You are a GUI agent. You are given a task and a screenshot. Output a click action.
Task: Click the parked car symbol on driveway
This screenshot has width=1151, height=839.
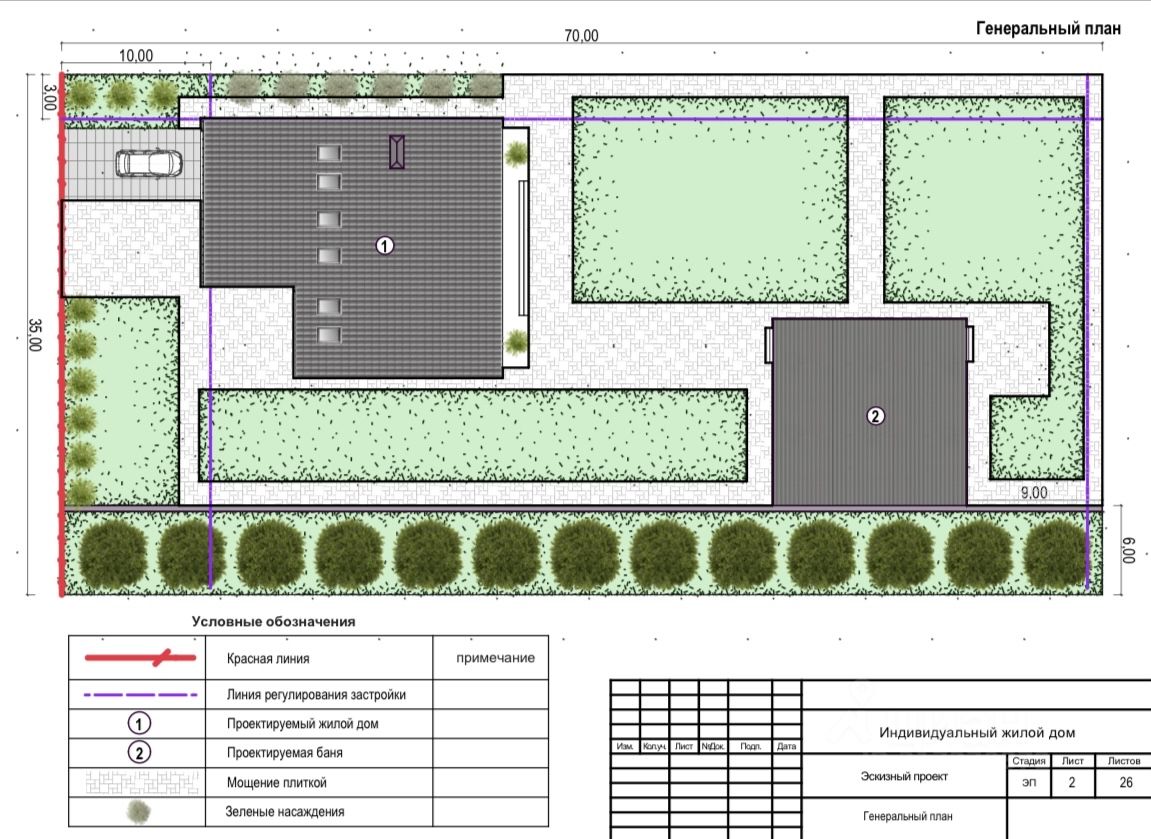149,163
